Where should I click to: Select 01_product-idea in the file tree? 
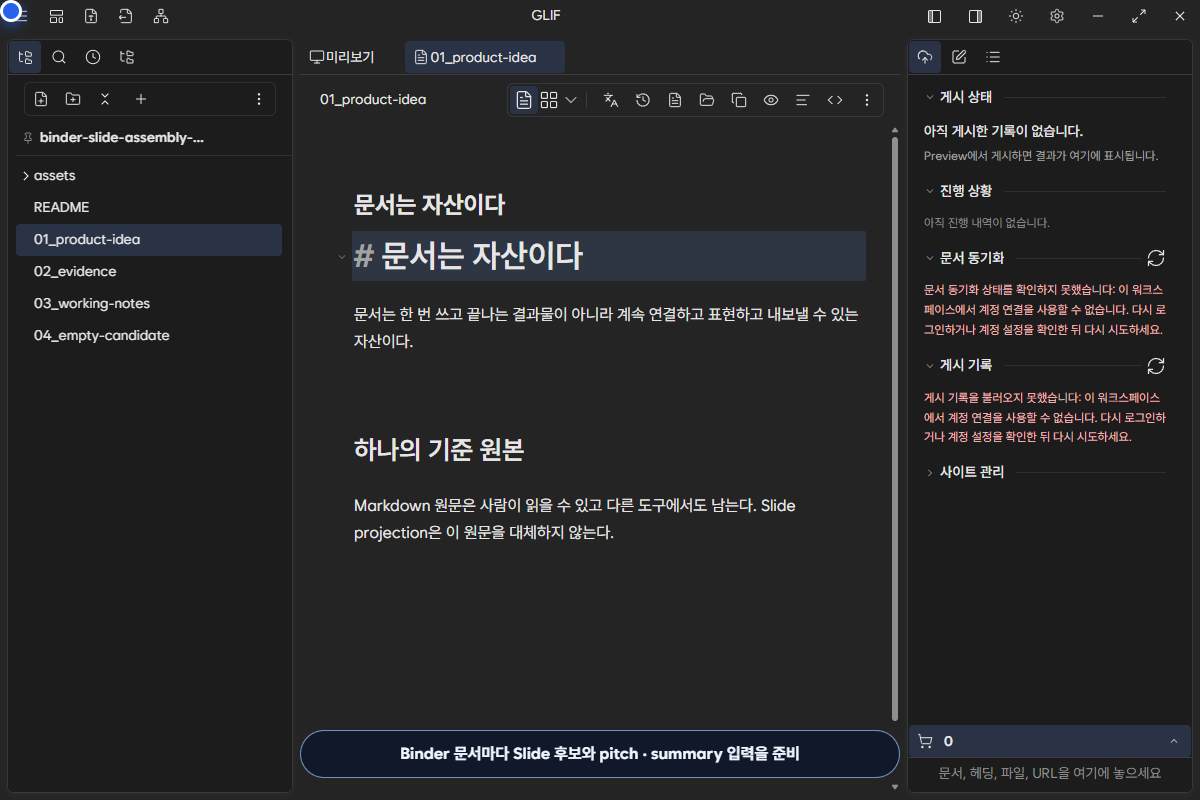[x=149, y=239]
